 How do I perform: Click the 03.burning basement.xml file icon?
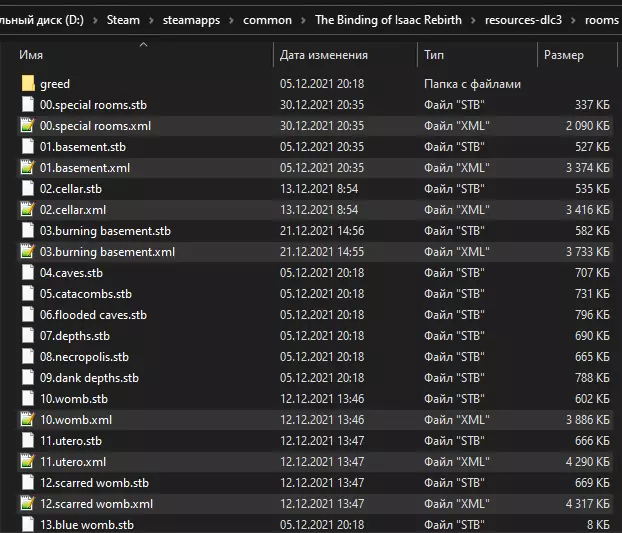click(27, 252)
